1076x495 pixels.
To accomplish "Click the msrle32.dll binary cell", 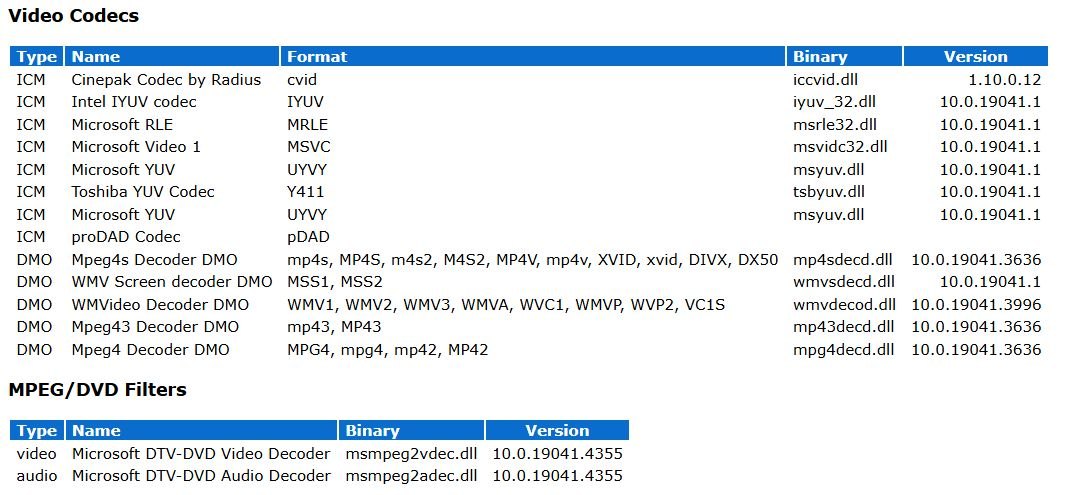I will pos(834,124).
